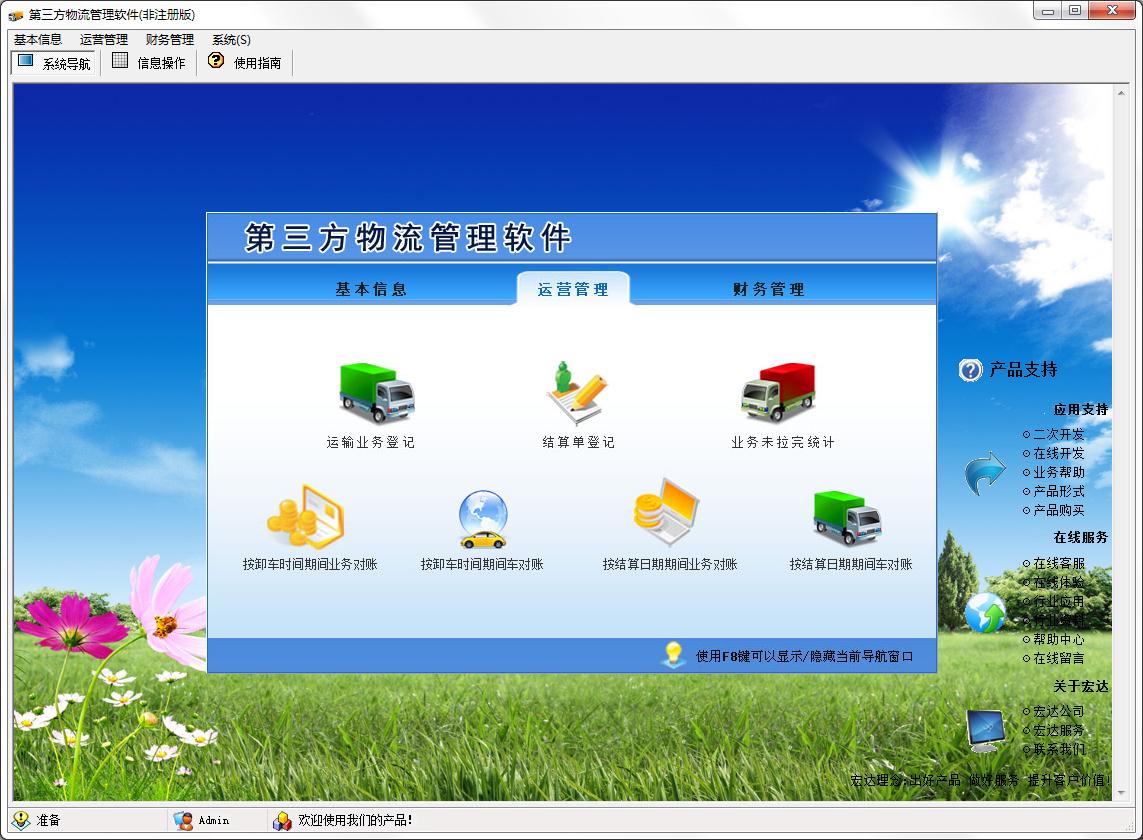Click the monitor icon beside 关于宏达

(985, 731)
